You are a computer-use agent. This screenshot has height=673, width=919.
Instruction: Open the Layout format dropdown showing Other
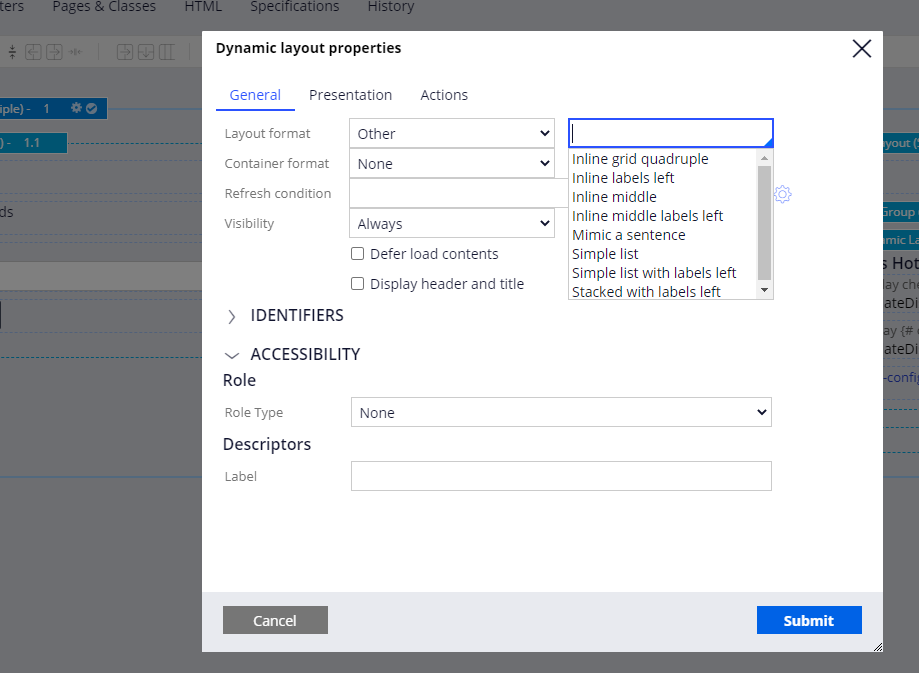[x=451, y=132]
